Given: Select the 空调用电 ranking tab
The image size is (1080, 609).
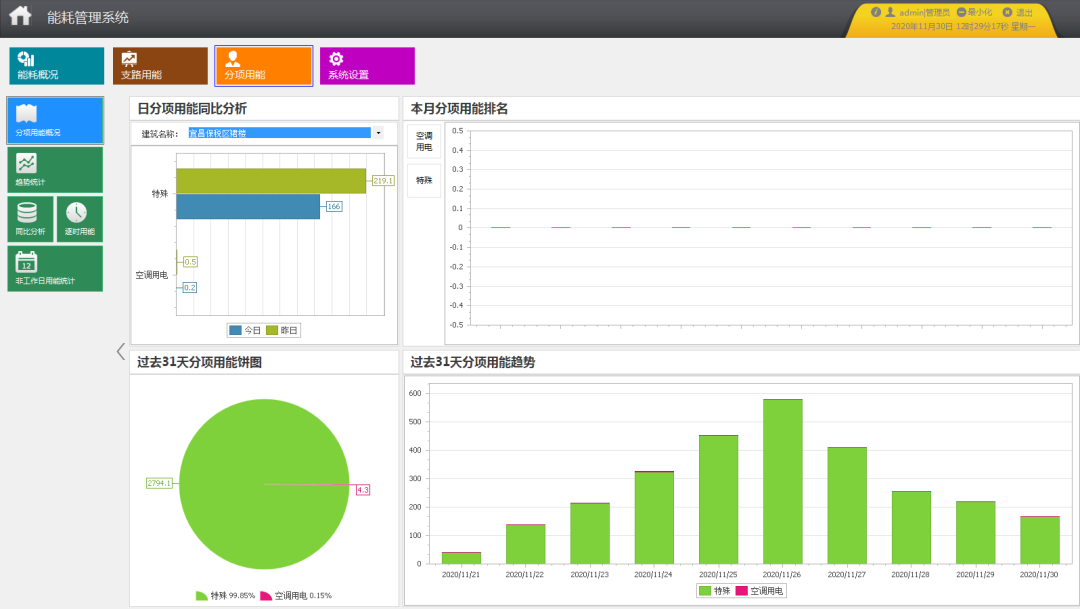Looking at the screenshot, I should coord(424,141).
